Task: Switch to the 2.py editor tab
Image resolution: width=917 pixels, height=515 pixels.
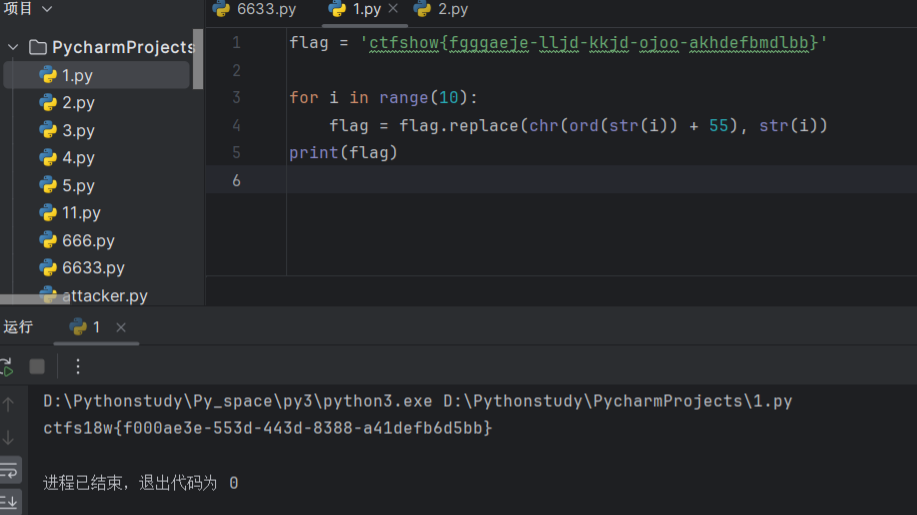Action: point(441,9)
